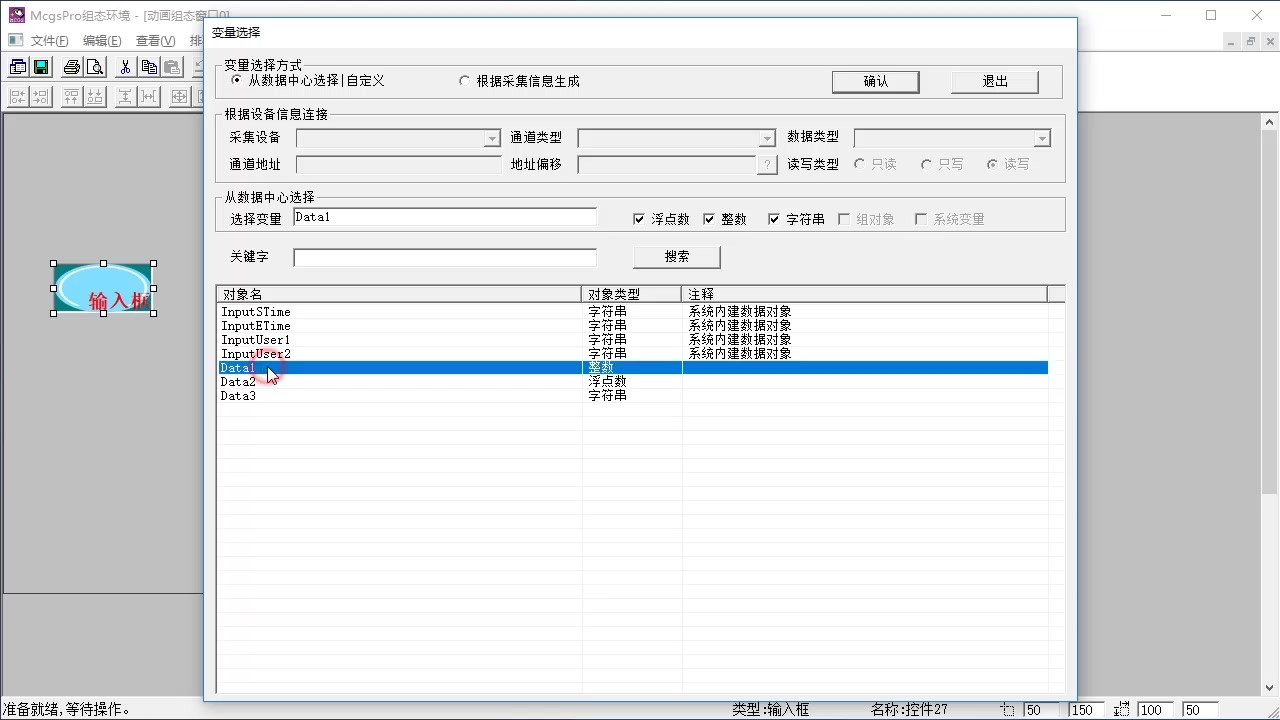
Task: Click the 地址偏移 input field
Action: coord(667,165)
